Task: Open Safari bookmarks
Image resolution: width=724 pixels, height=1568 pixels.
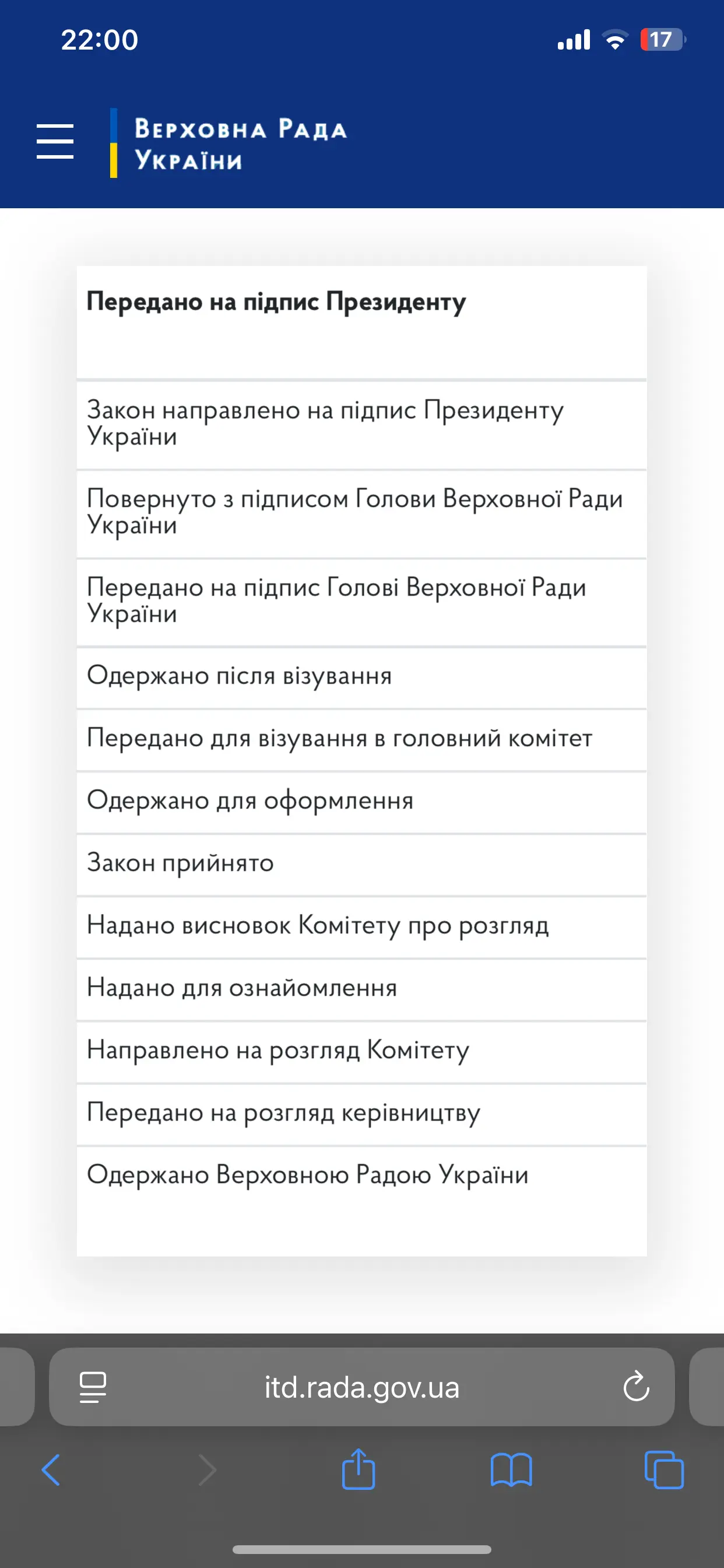Action: [x=511, y=1470]
